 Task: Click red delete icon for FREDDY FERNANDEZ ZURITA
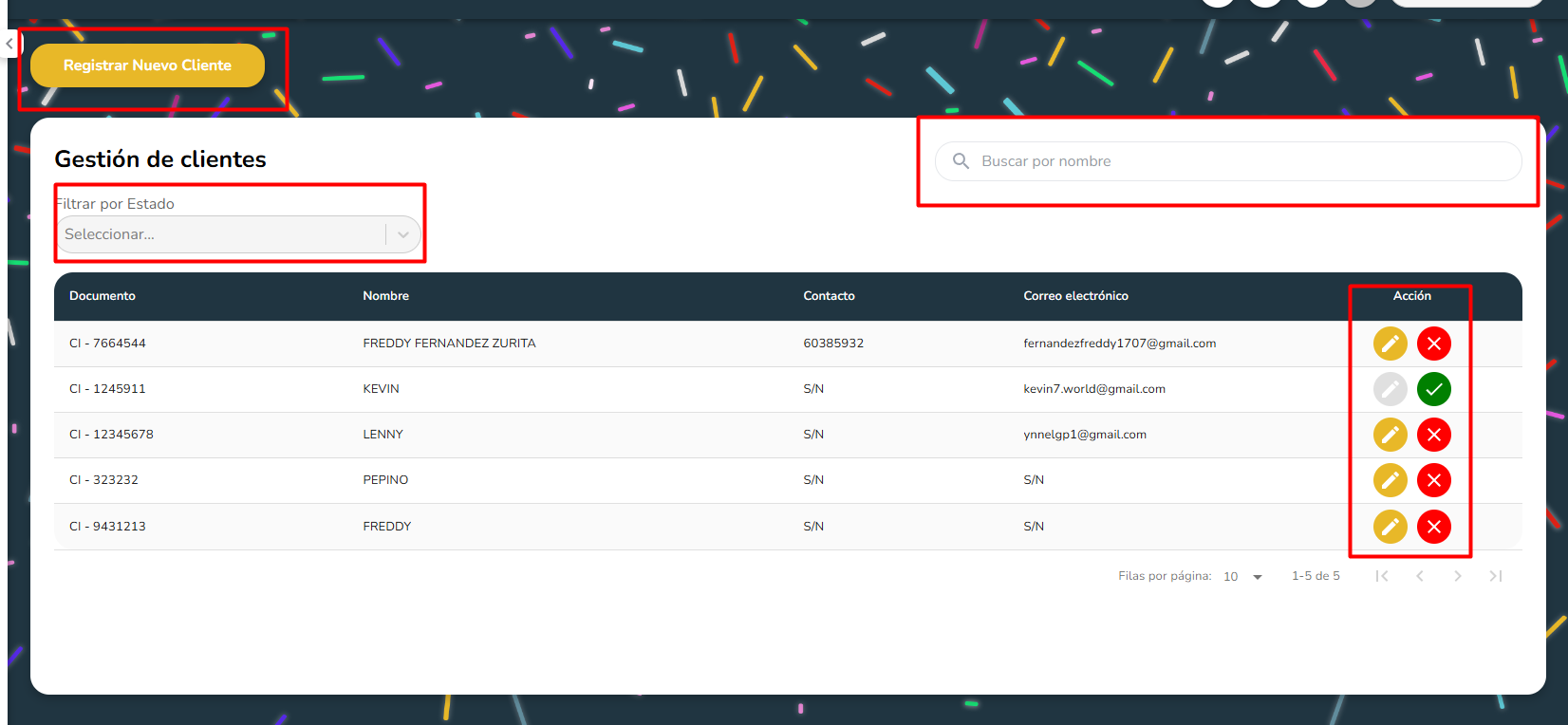tap(1433, 344)
